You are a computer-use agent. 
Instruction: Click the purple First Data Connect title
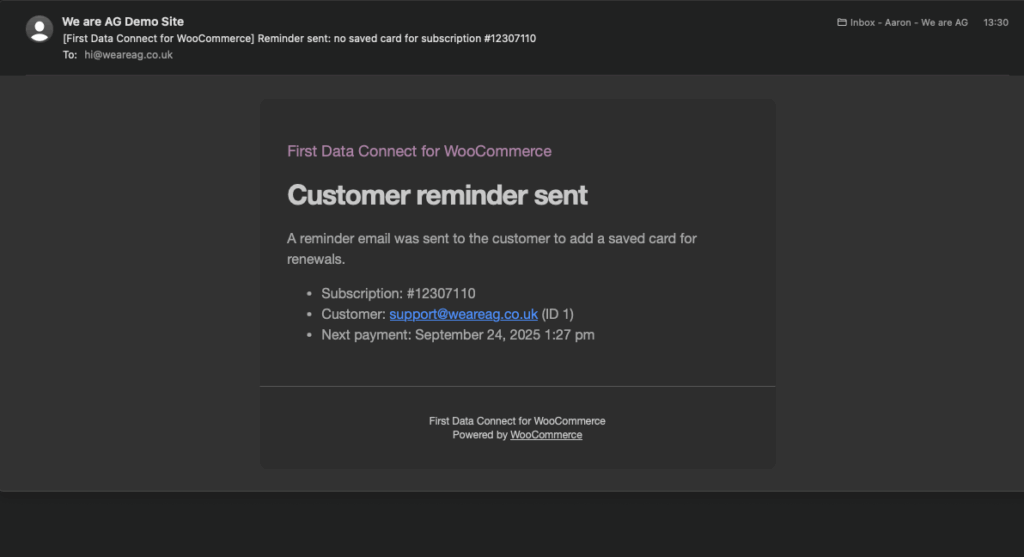[419, 151]
